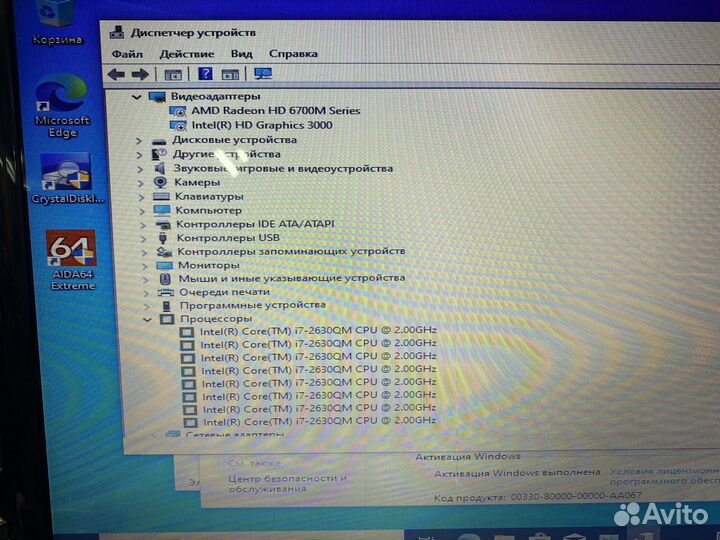Select AMD Radeon HD 6700M Series

276,111
